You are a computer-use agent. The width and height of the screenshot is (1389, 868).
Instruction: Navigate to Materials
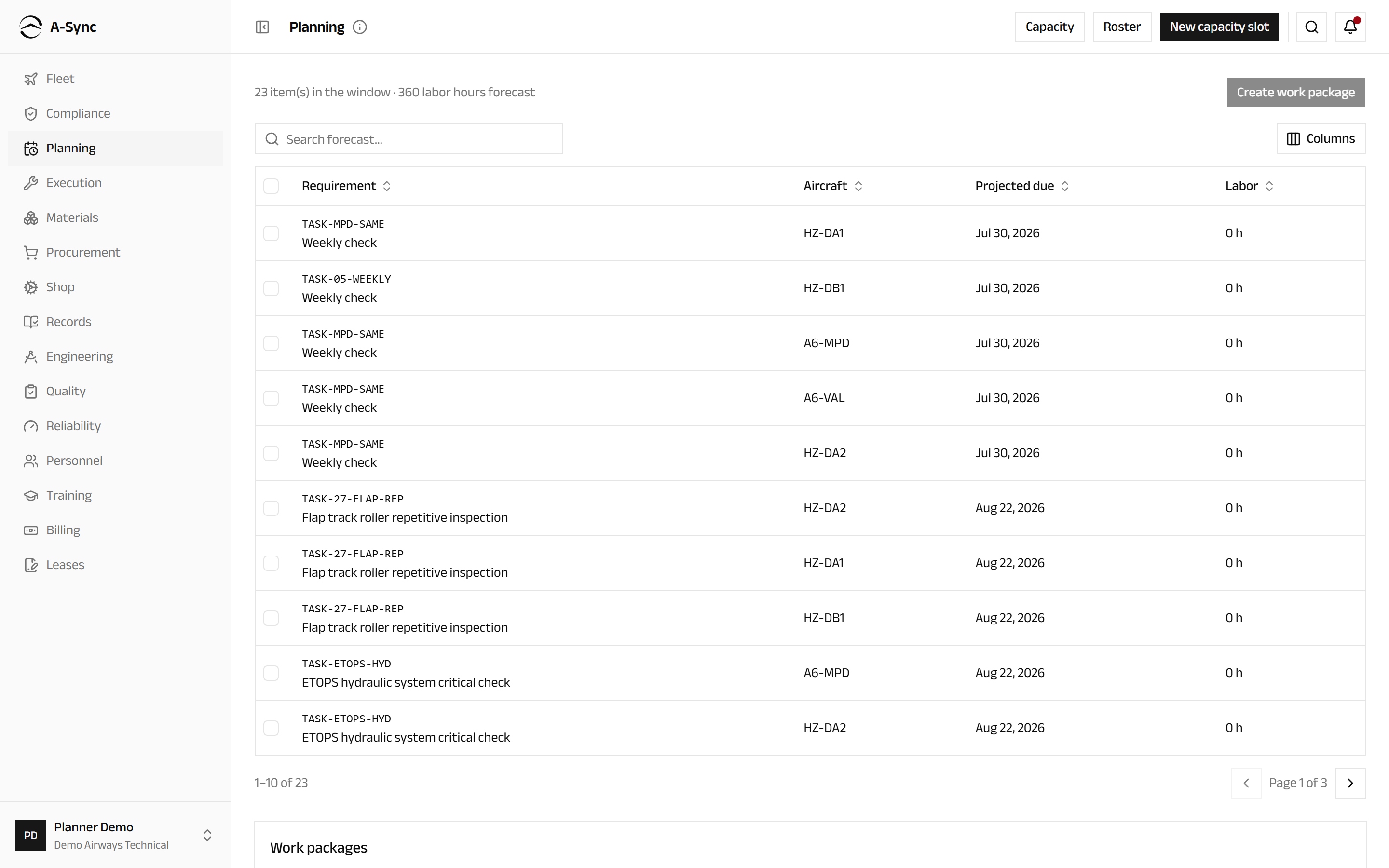tap(115, 217)
